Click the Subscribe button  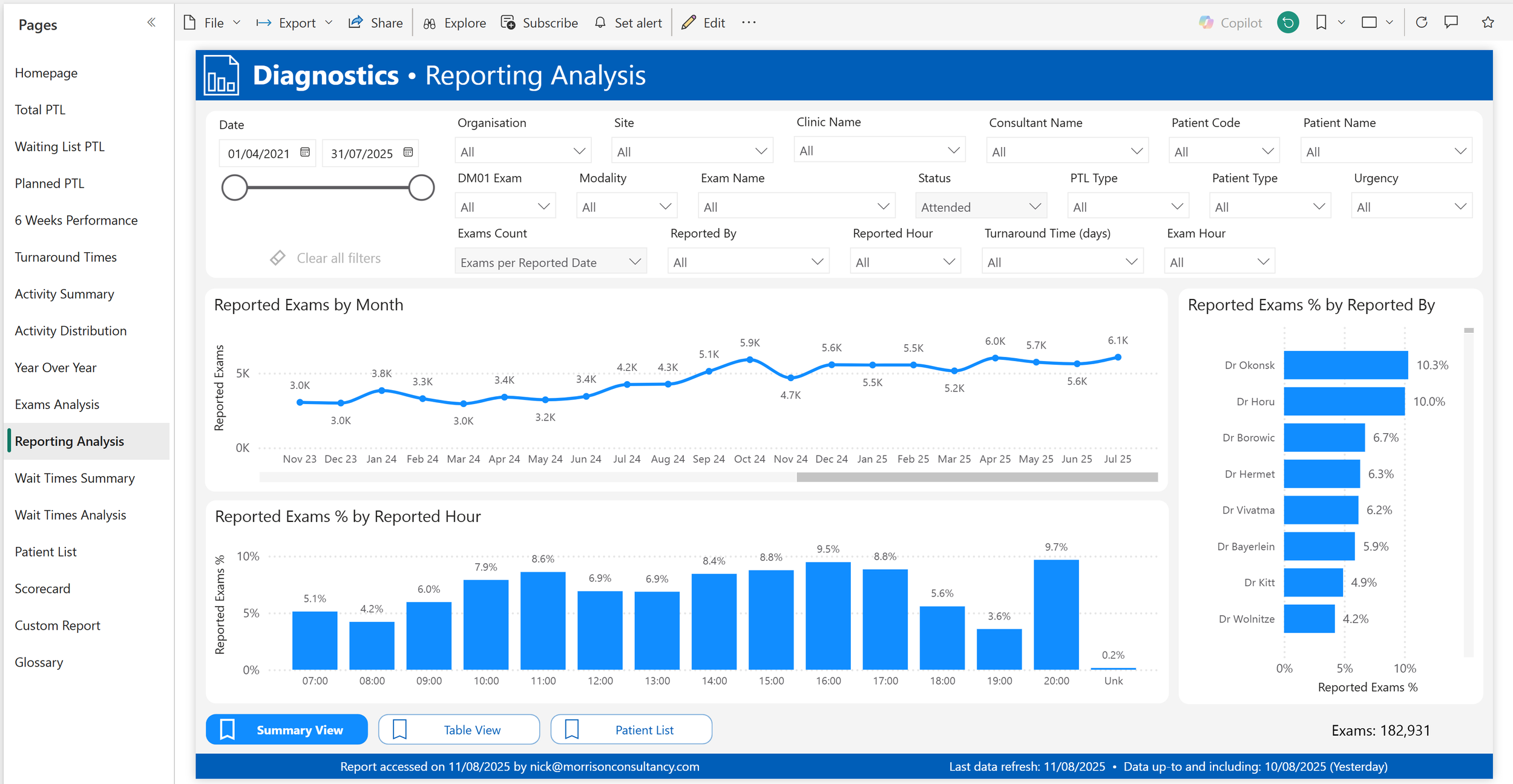[540, 23]
